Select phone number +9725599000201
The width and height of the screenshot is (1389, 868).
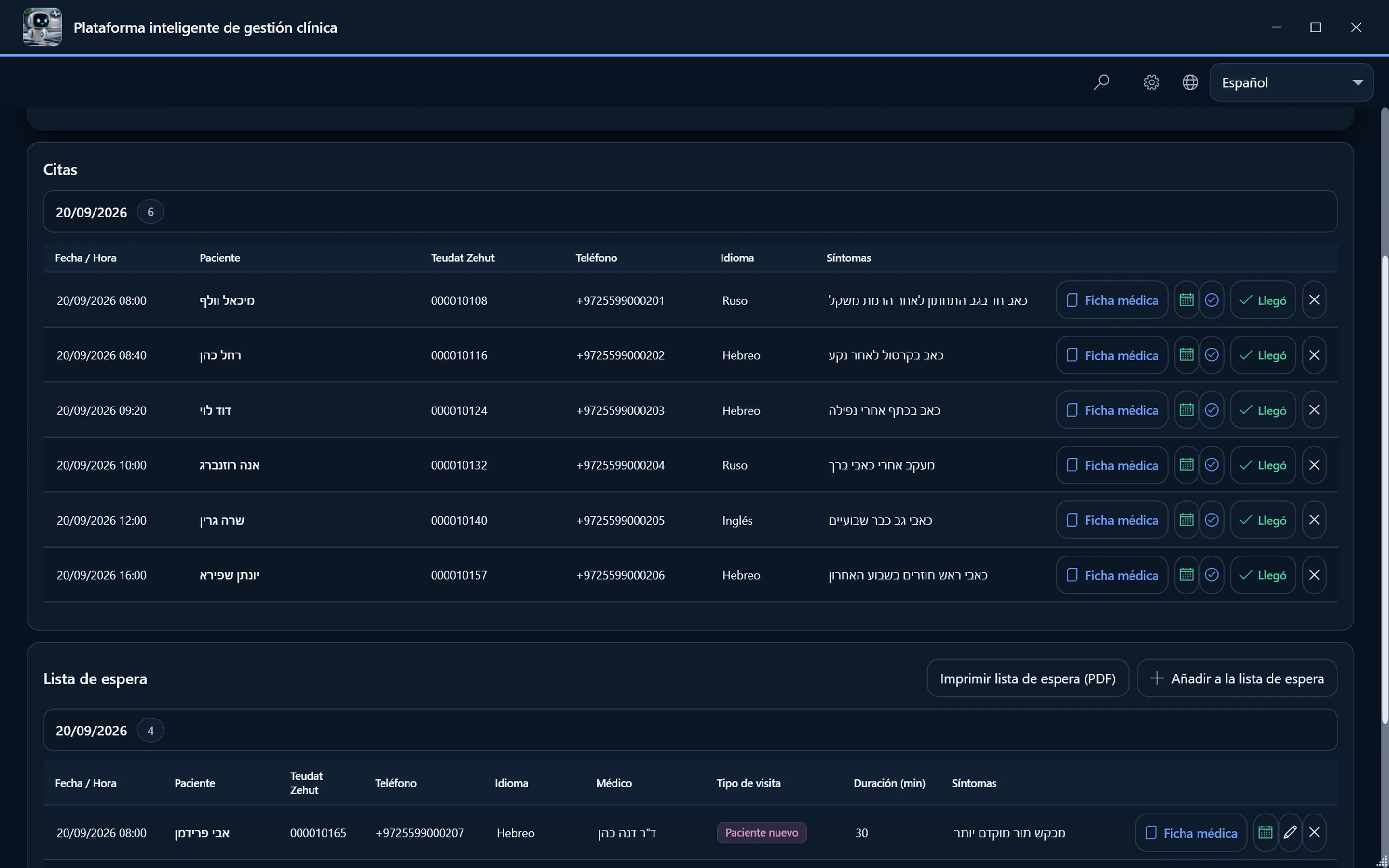[620, 300]
